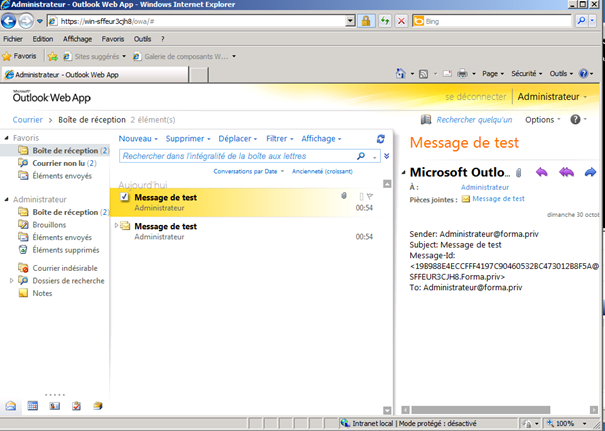605x431 pixels.
Task: Open Contacts view at bottom navigation
Action: point(55,406)
